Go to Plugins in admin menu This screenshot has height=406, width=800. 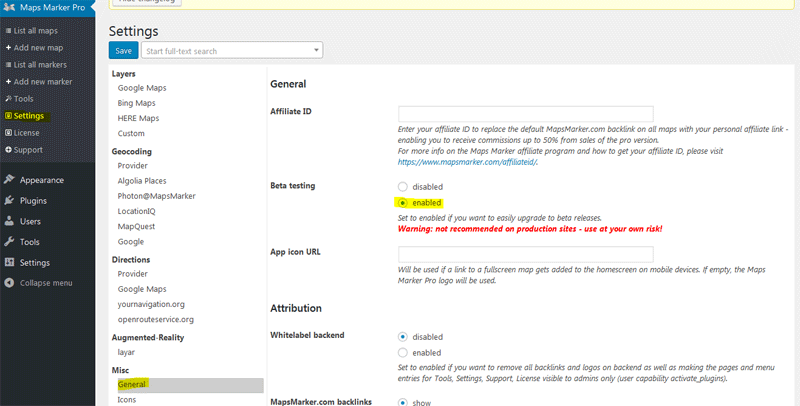click(x=33, y=200)
